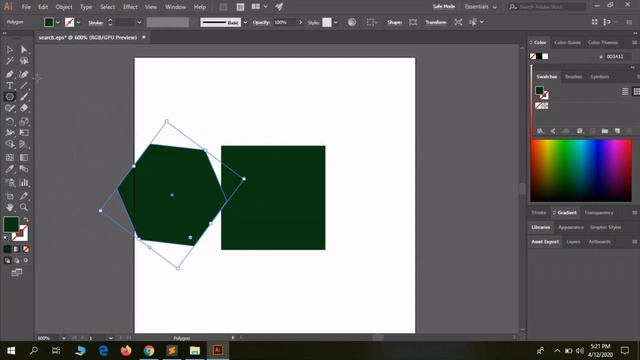Screen dimensions: 640x360
Task: Select the Artboard tool
Action: coord(9,196)
